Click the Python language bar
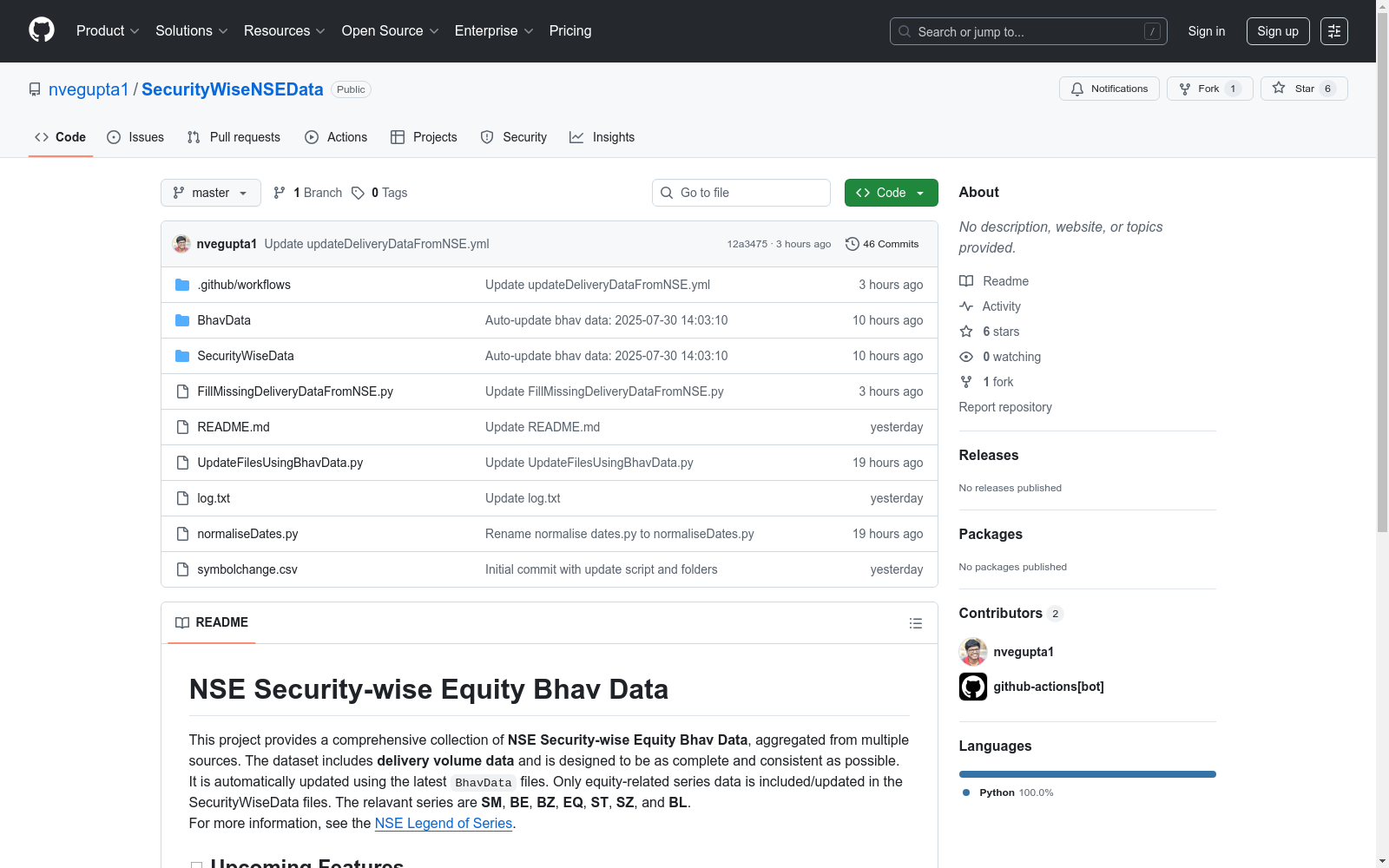 (1088, 774)
